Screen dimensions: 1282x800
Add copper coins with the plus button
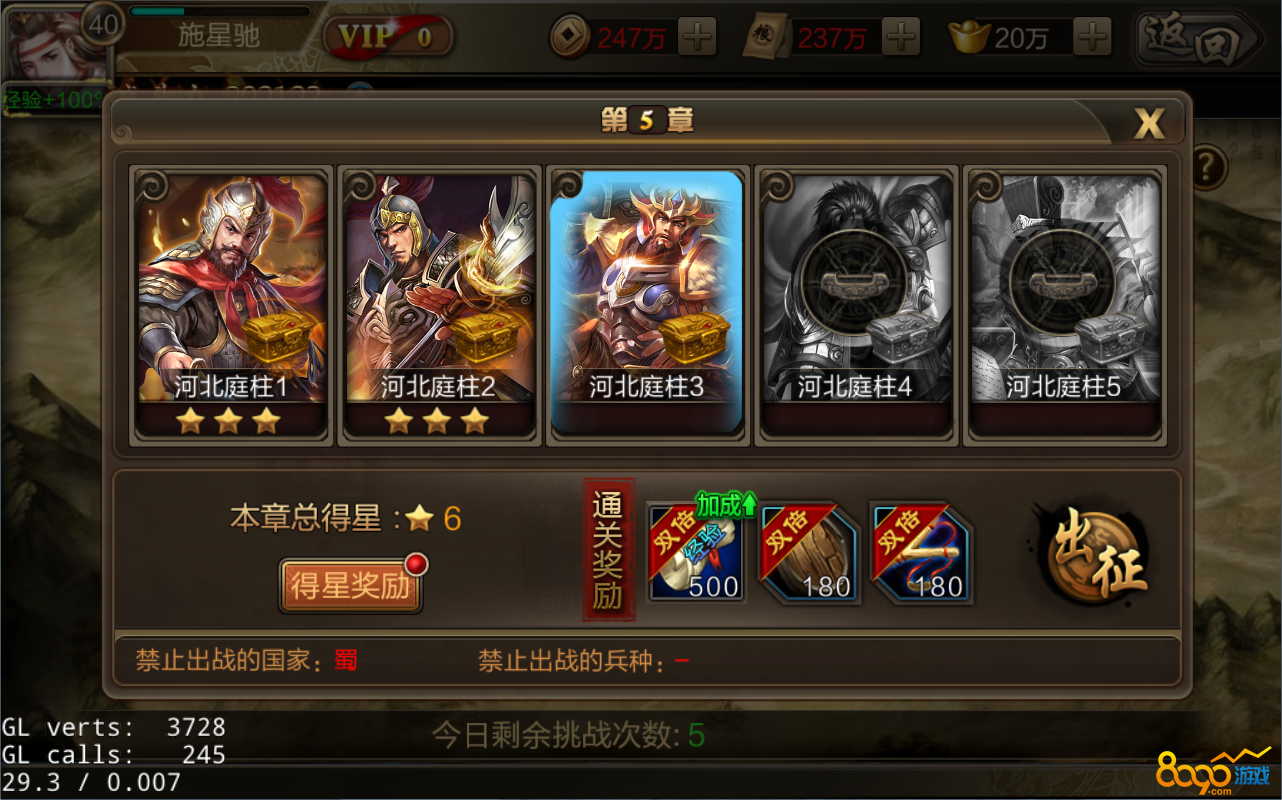pyautogui.click(x=697, y=38)
